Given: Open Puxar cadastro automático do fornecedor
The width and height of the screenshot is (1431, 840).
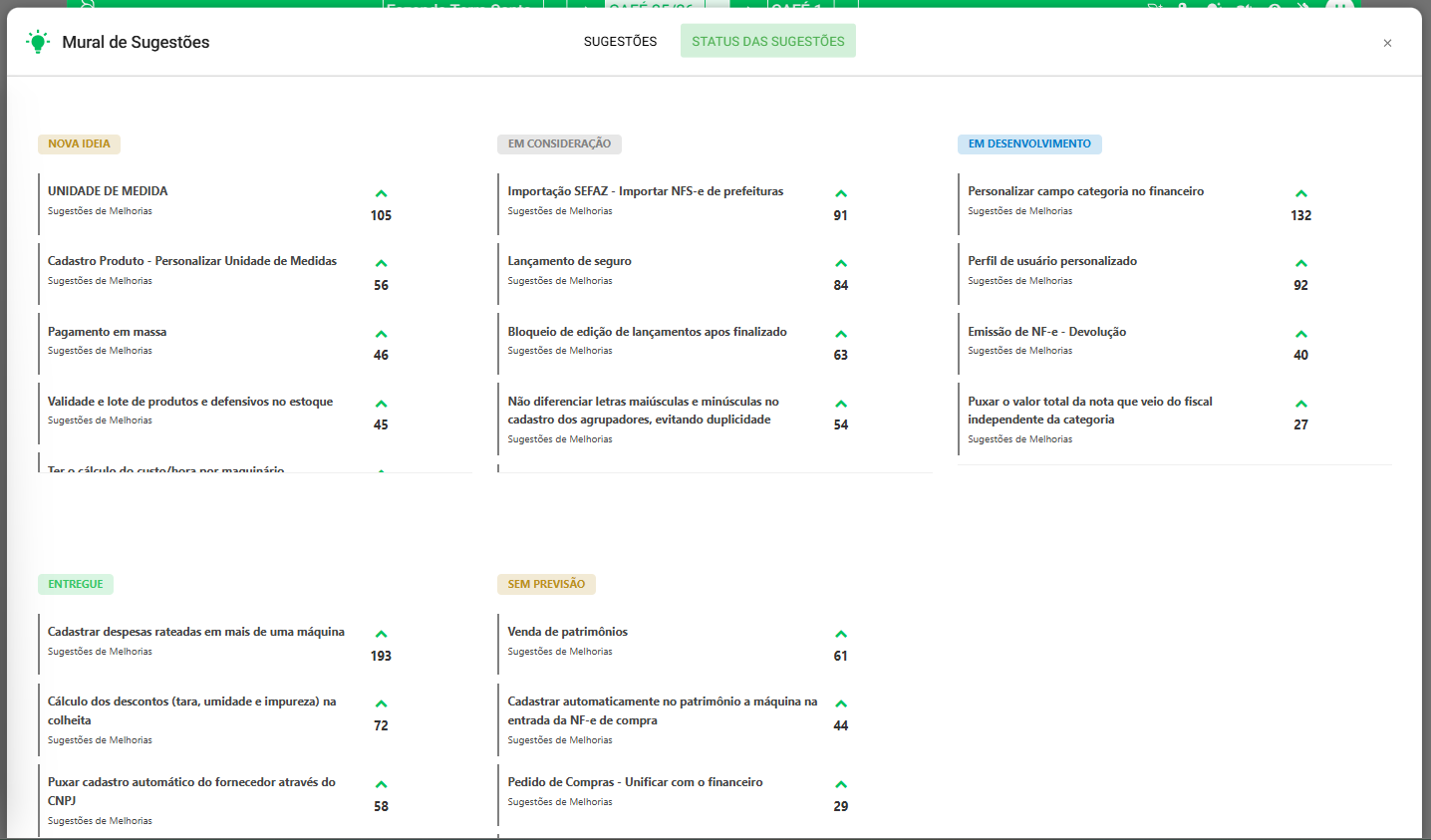Looking at the screenshot, I should pyautogui.click(x=191, y=791).
